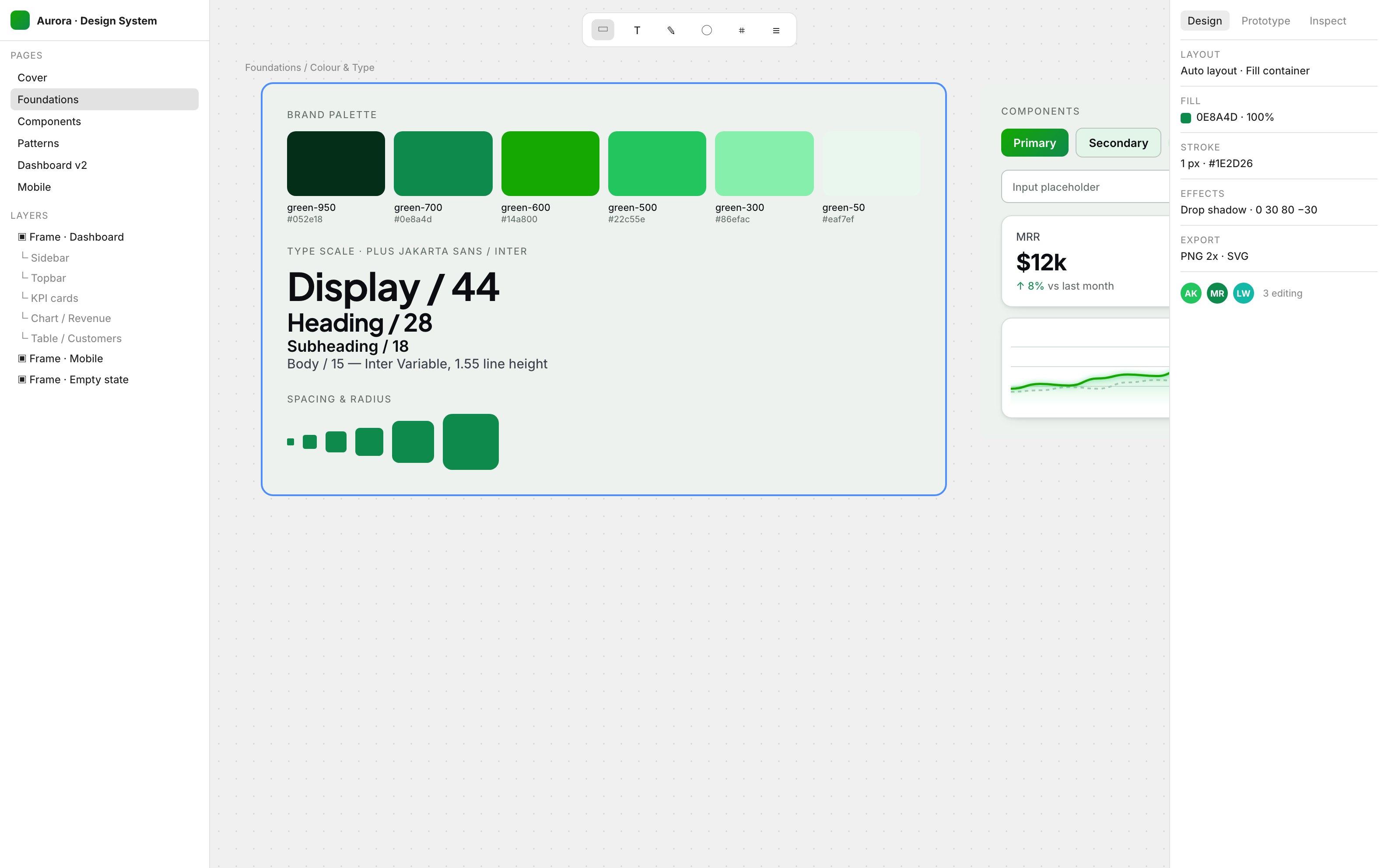The width and height of the screenshot is (1388, 868).
Task: Switch to the Prototype tab
Action: [x=1266, y=21]
